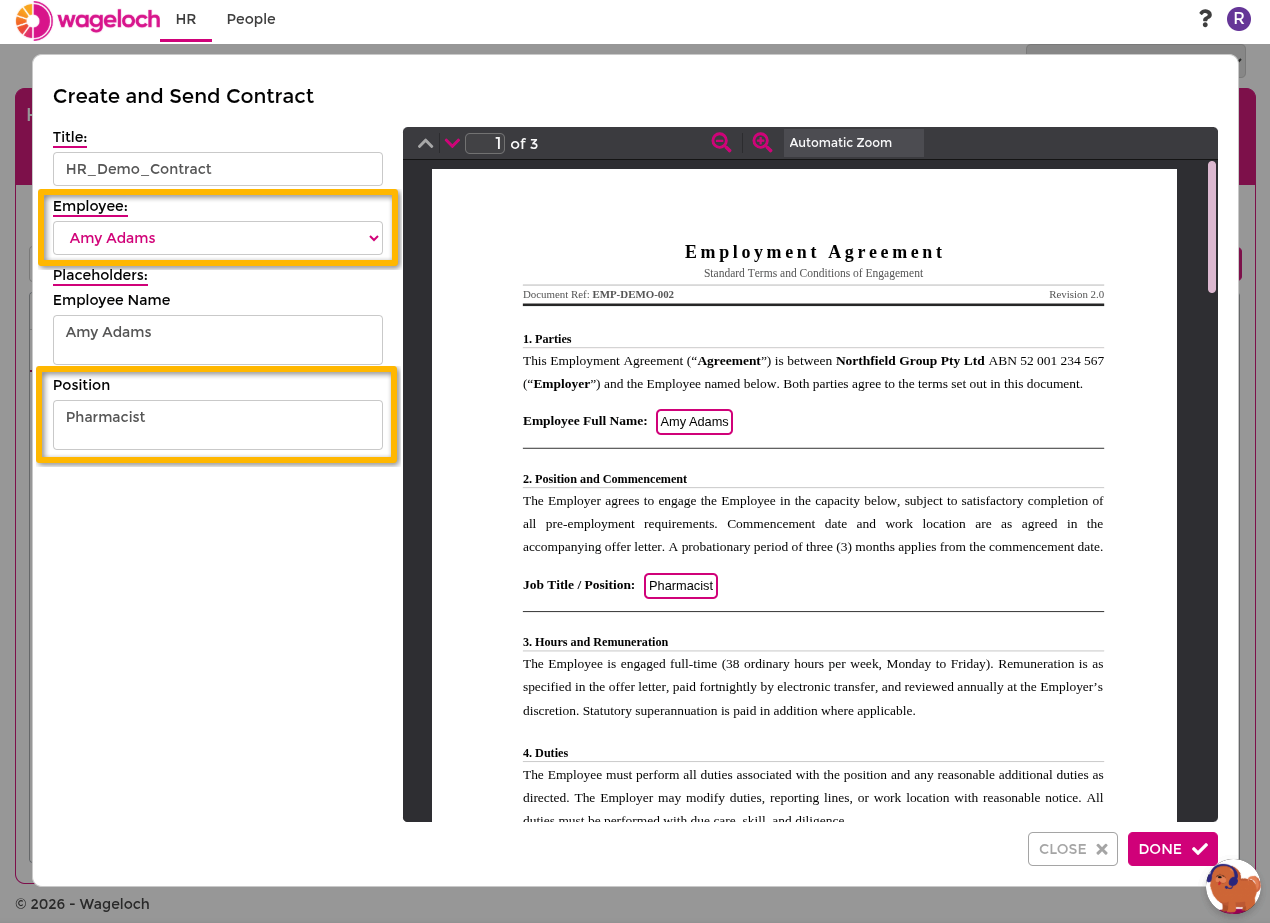
Task: Zoom in the PDF preview
Action: point(762,143)
